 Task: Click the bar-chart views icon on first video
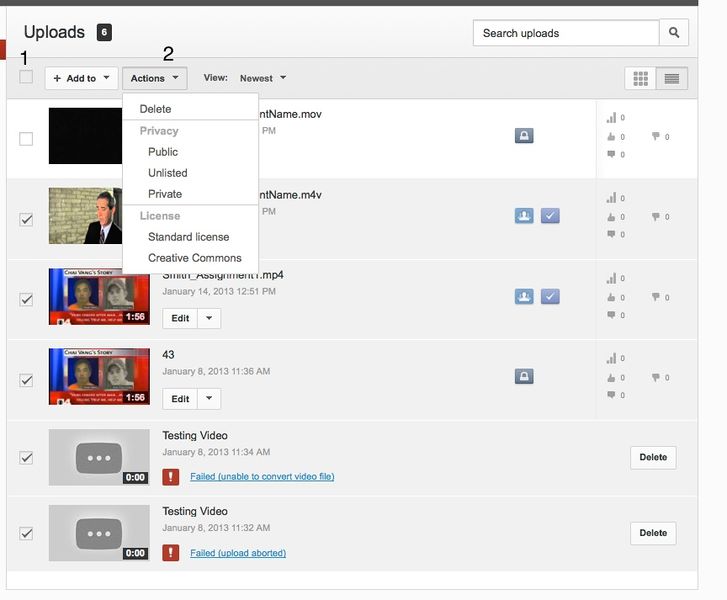coord(611,118)
